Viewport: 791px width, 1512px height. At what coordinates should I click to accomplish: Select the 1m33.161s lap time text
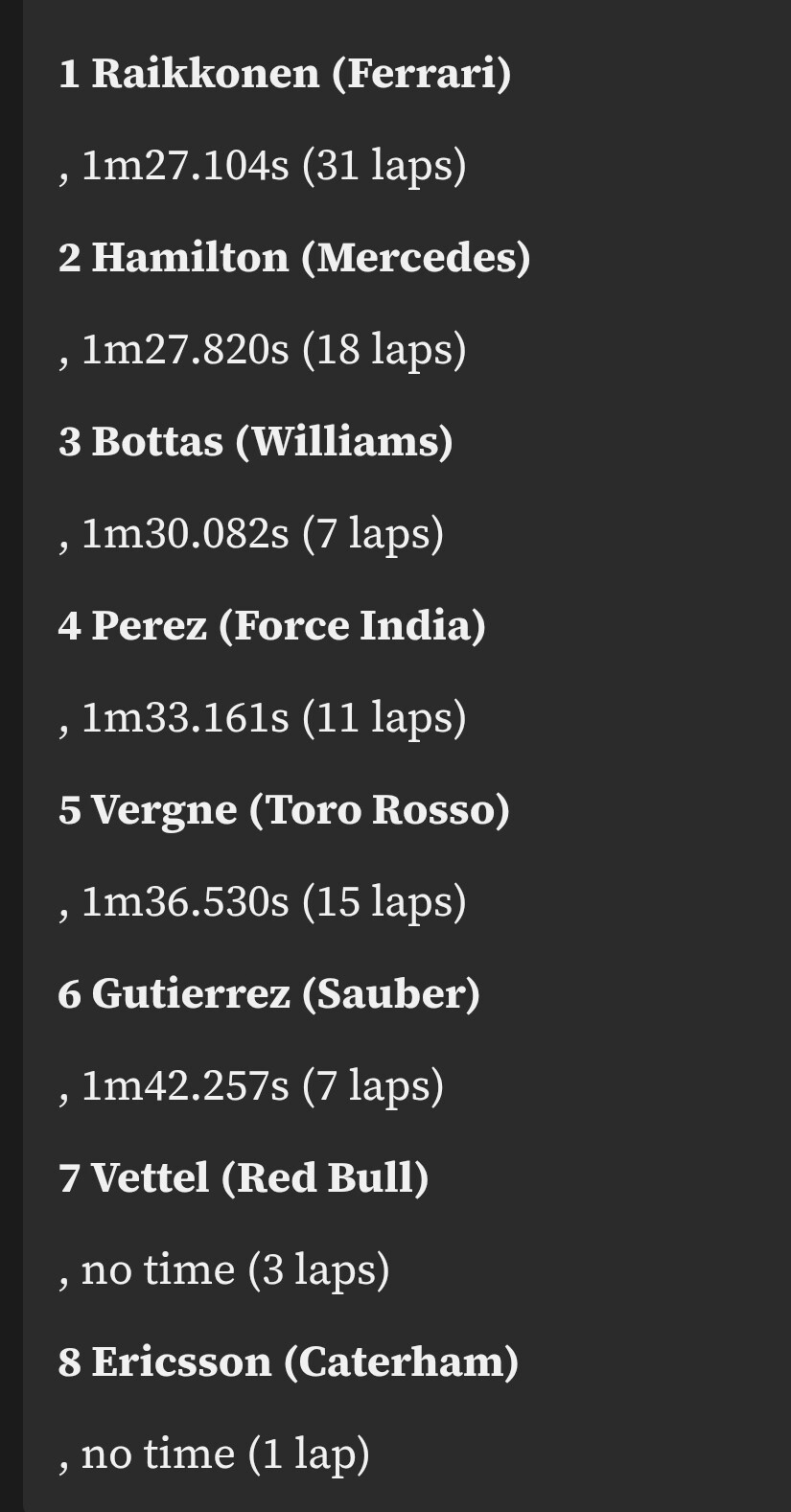(184, 718)
